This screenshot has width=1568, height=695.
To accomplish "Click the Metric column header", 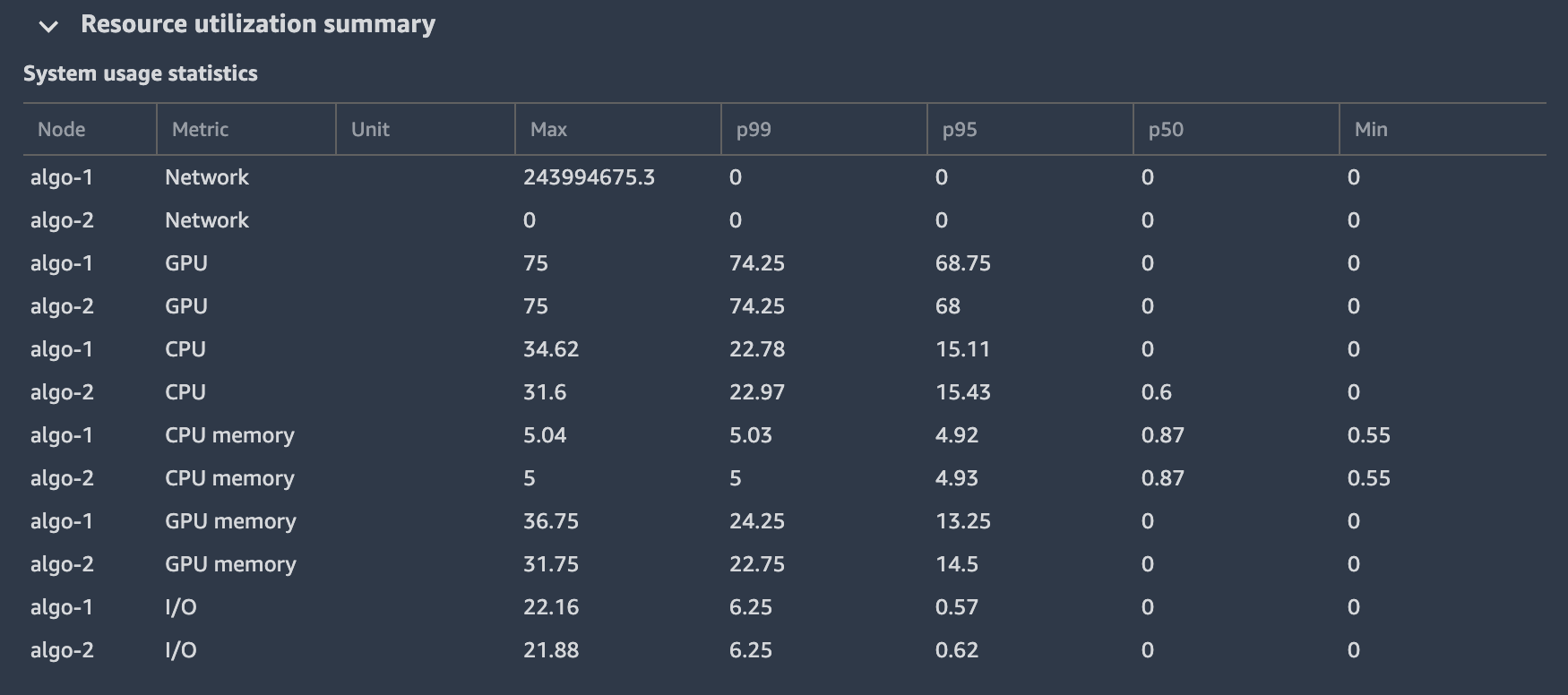I will point(200,130).
